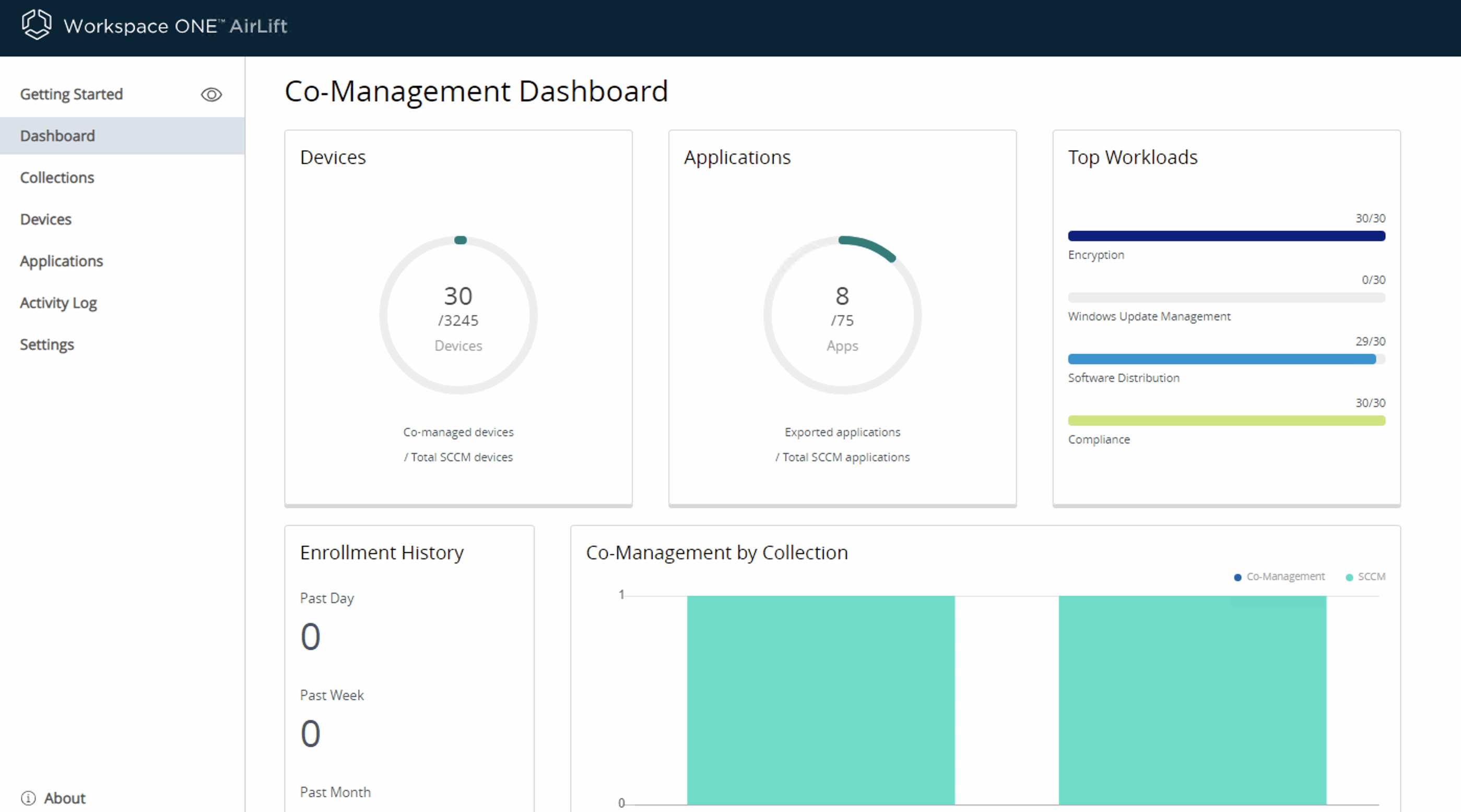Click the About info icon
The height and width of the screenshot is (812, 1461).
pyautogui.click(x=28, y=798)
